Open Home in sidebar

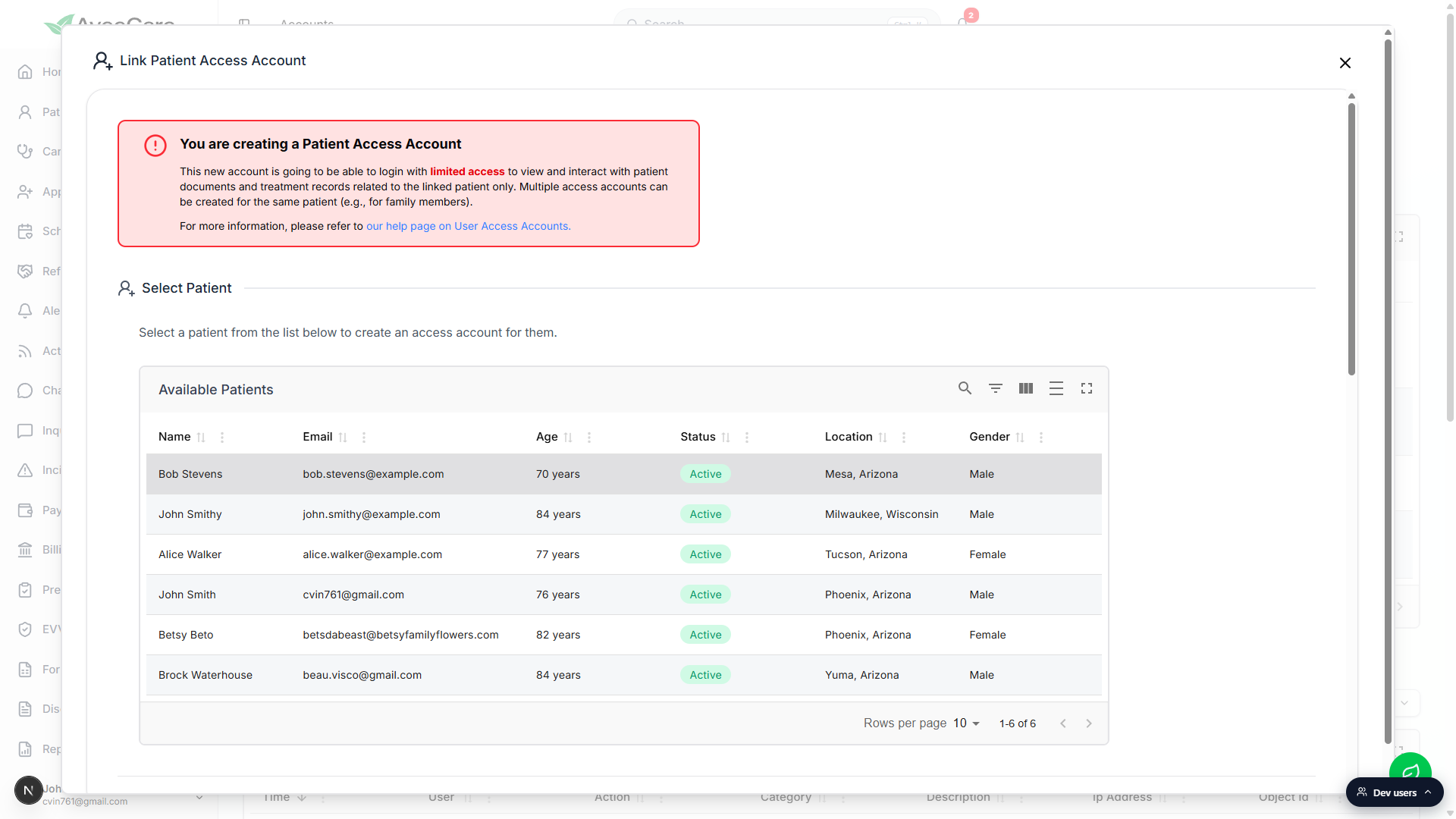25,72
